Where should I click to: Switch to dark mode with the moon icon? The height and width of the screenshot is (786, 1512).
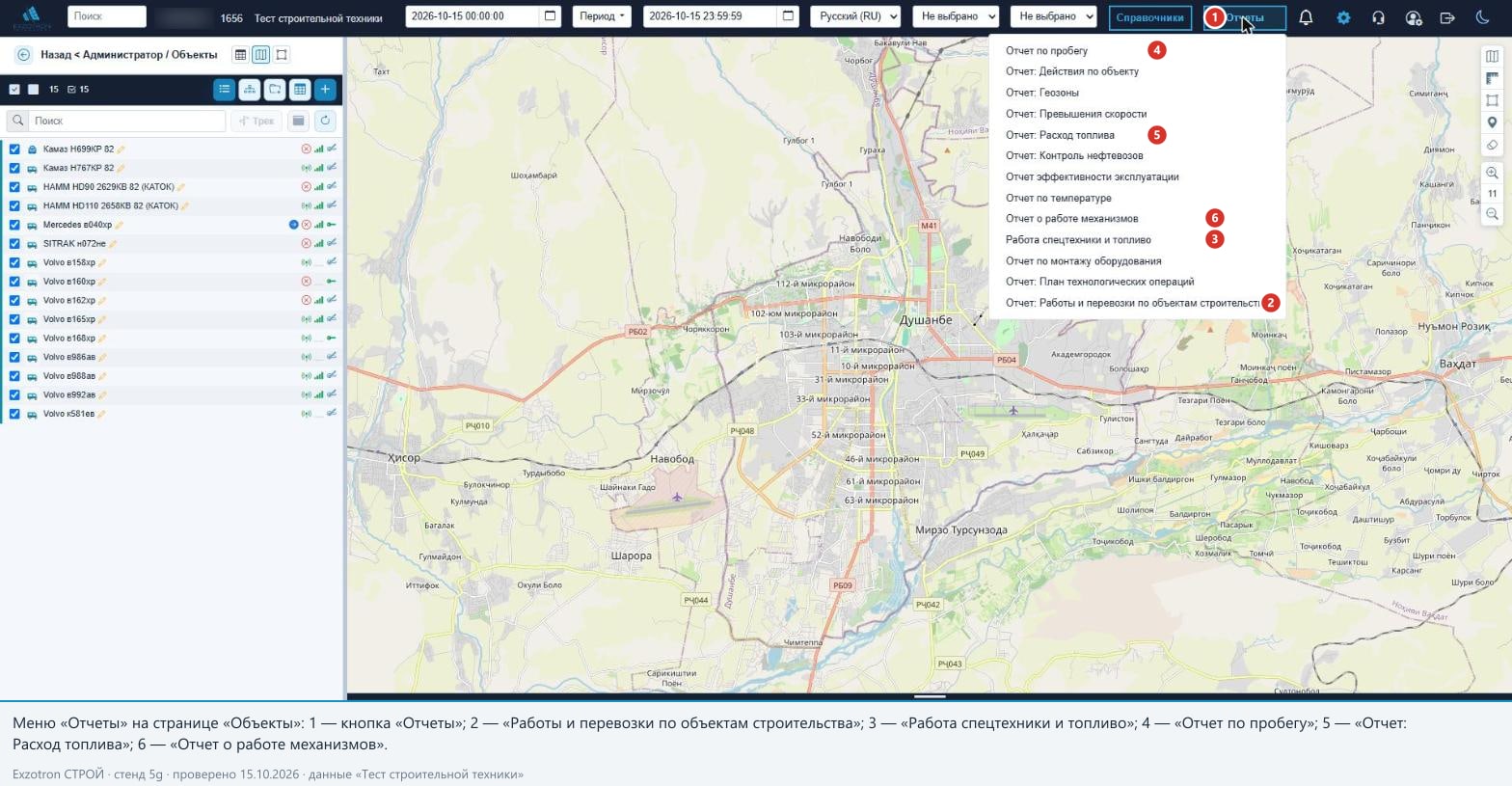1483,17
